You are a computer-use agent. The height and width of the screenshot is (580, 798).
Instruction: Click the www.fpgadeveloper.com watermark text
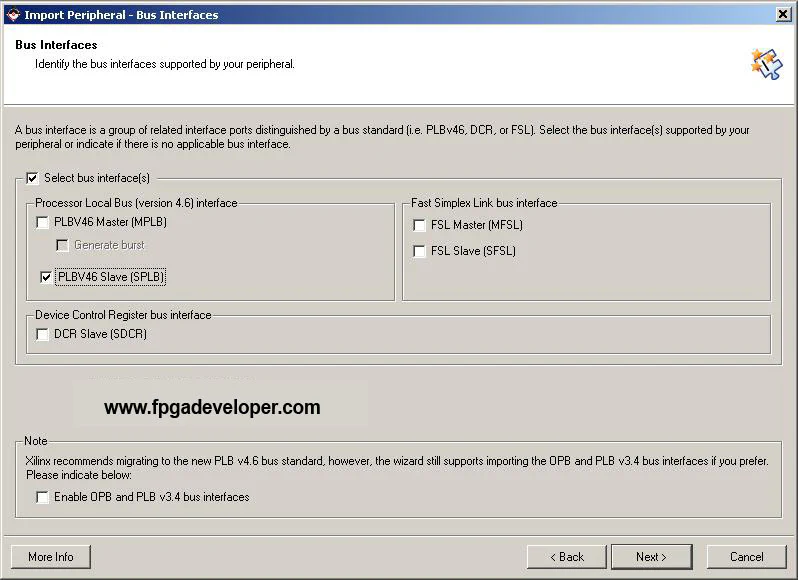click(212, 407)
